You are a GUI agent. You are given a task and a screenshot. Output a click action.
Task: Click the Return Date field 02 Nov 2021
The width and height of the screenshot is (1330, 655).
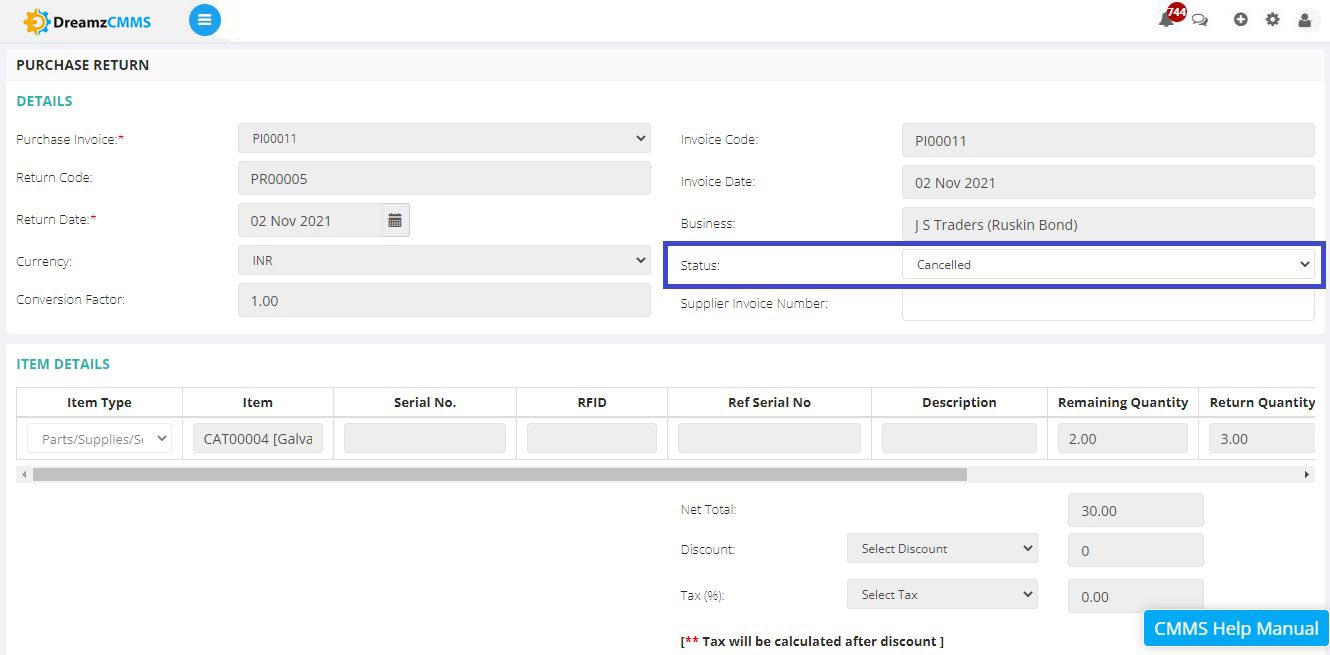coord(310,220)
